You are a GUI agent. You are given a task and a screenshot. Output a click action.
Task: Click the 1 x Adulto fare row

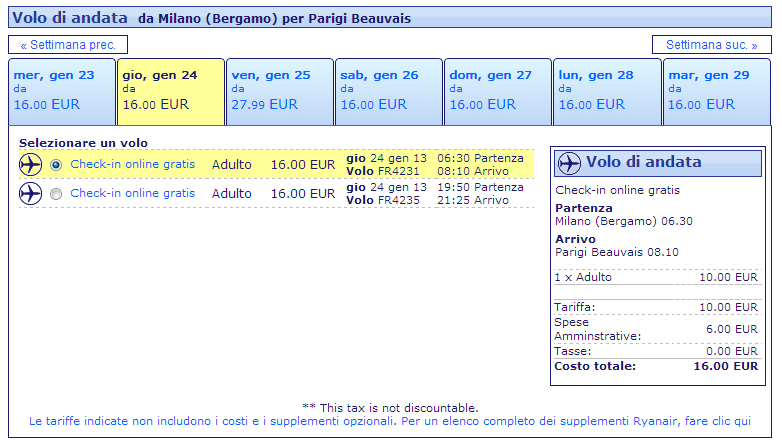(x=658, y=277)
